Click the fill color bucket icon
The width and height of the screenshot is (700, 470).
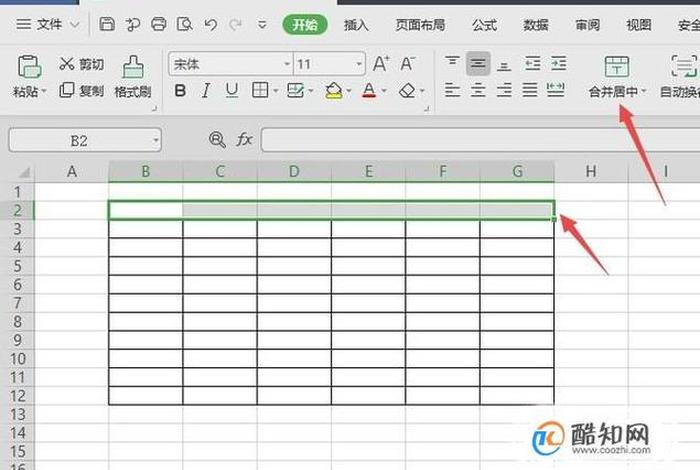click(x=333, y=91)
